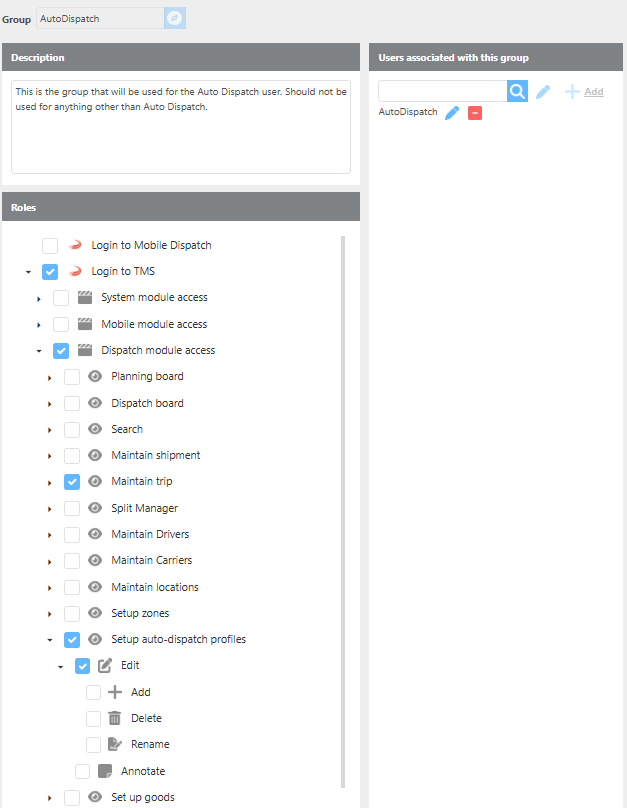The height and width of the screenshot is (808, 627).
Task: Check the Annotate role checkbox
Action: tap(83, 771)
